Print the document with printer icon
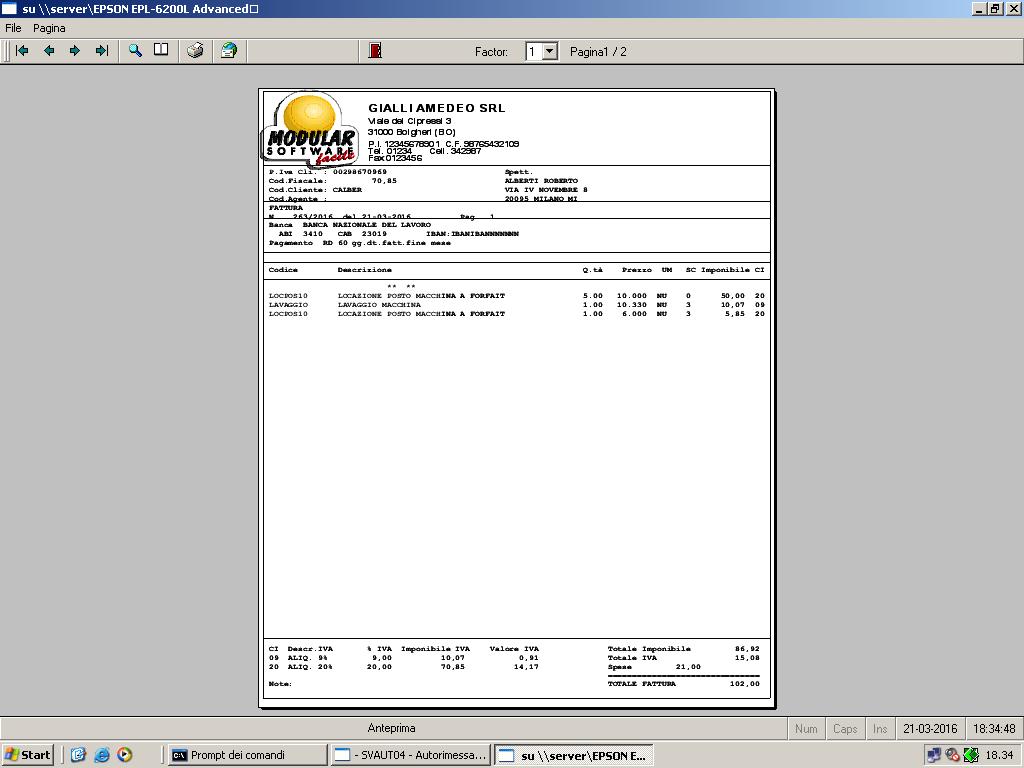1024x768 pixels. (x=195, y=51)
